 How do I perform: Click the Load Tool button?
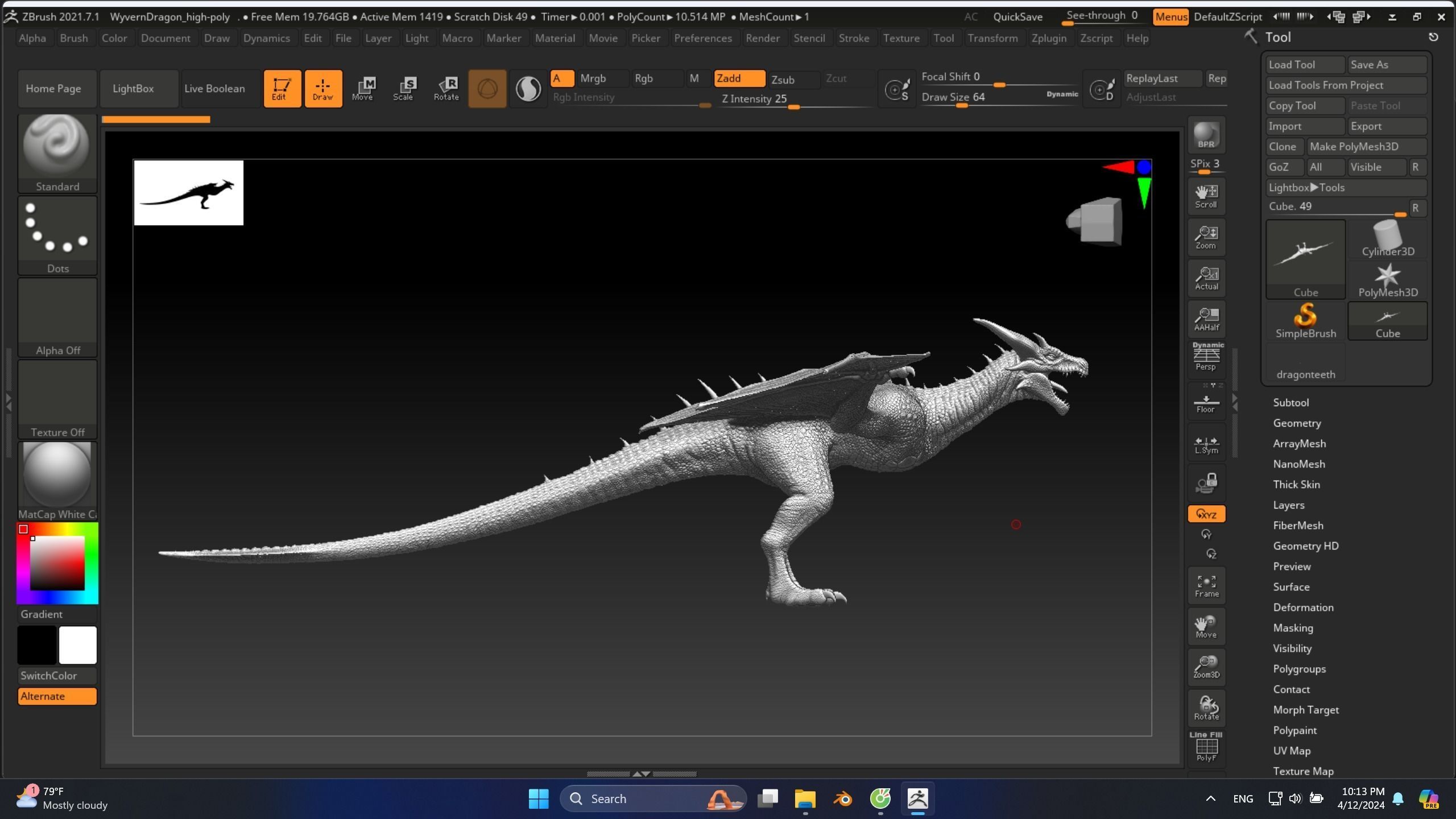tap(1305, 65)
